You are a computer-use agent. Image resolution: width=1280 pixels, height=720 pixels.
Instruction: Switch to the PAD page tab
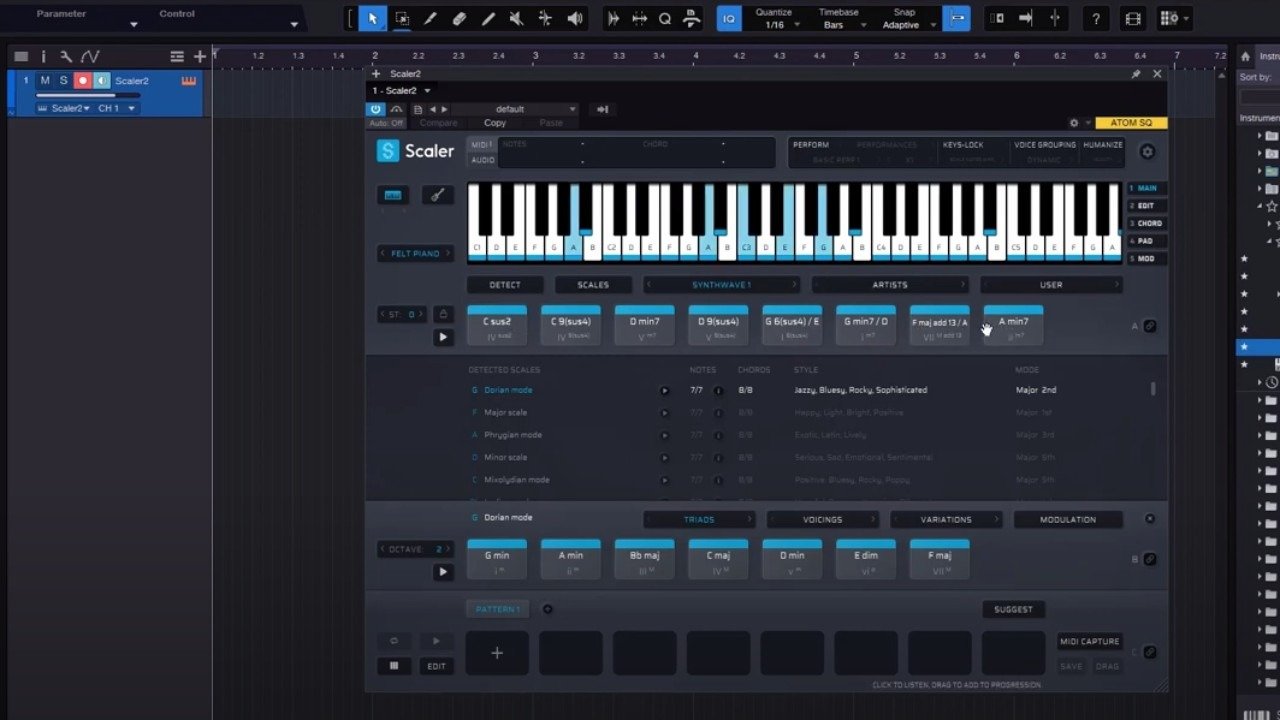click(x=1145, y=241)
